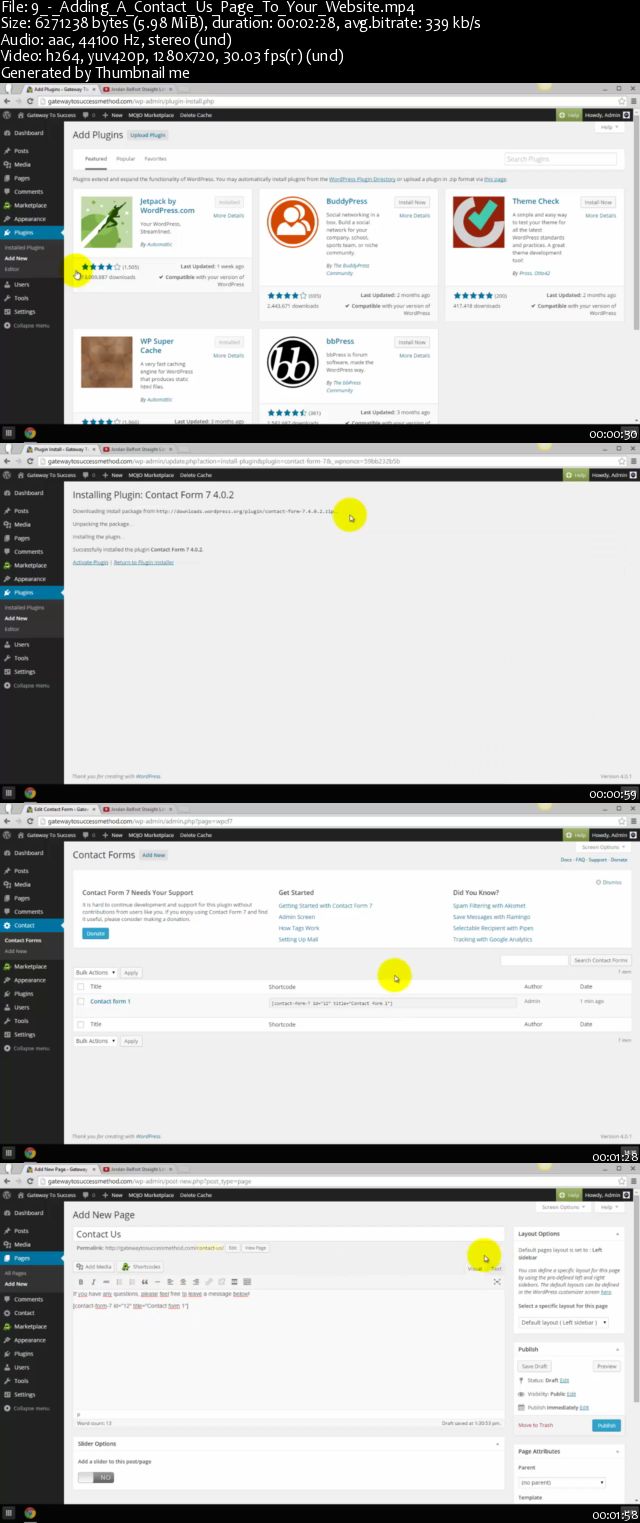Click the Theme Check plugin logo thumbnail
Image resolution: width=640 pixels, height=1523 pixels.
pos(478,222)
